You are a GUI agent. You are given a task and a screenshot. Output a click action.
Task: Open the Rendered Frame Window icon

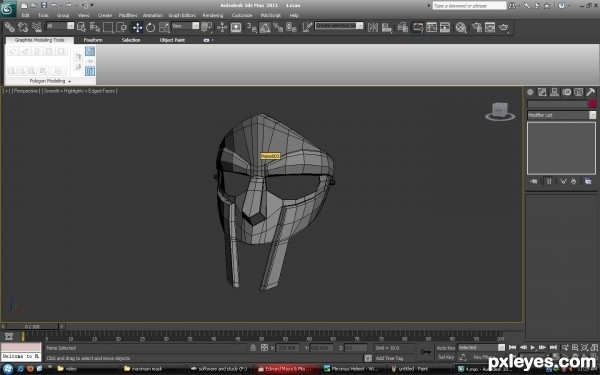coord(490,27)
